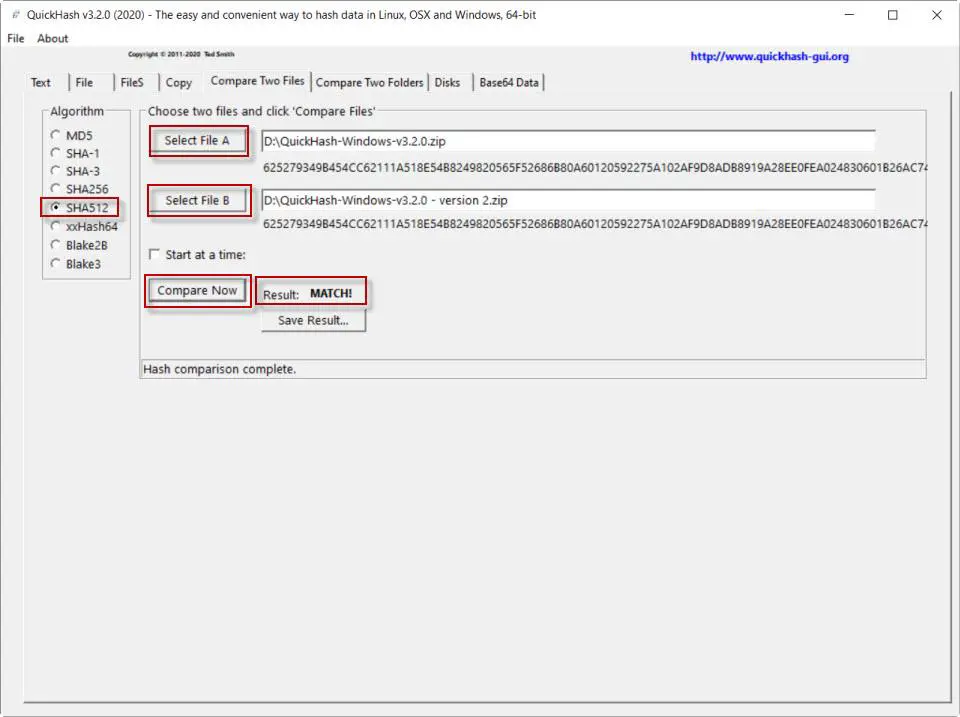Click the Select File A button
960x717 pixels.
pyautogui.click(x=197, y=141)
